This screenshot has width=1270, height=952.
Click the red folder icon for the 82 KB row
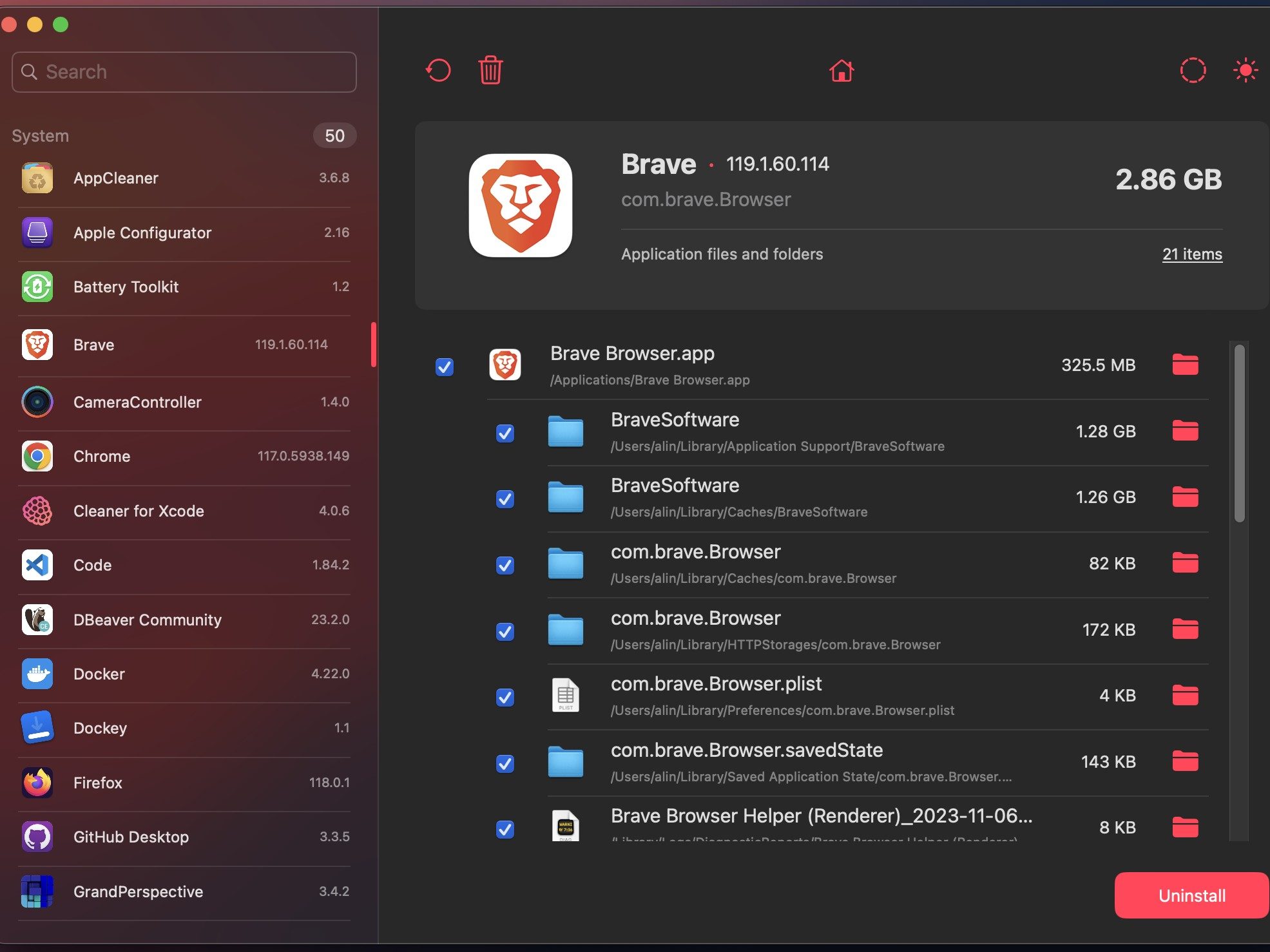(x=1185, y=563)
